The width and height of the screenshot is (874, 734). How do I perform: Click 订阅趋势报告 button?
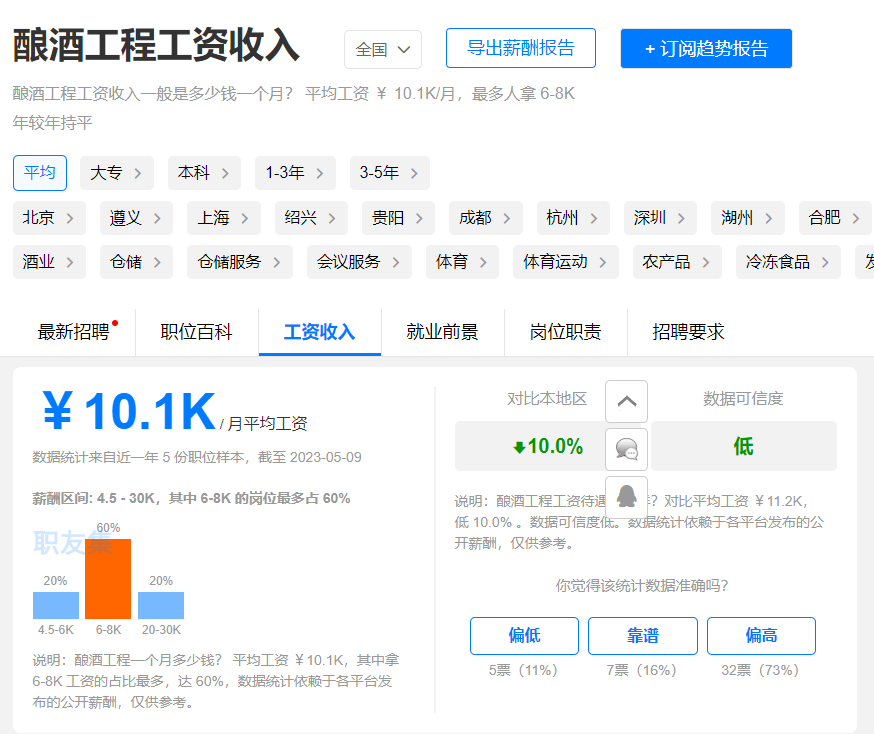706,48
